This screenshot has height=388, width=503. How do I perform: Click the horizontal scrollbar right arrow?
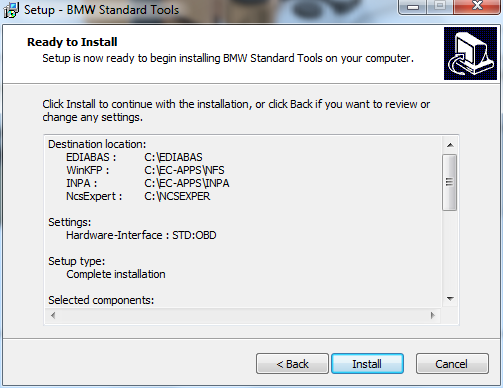point(433,315)
